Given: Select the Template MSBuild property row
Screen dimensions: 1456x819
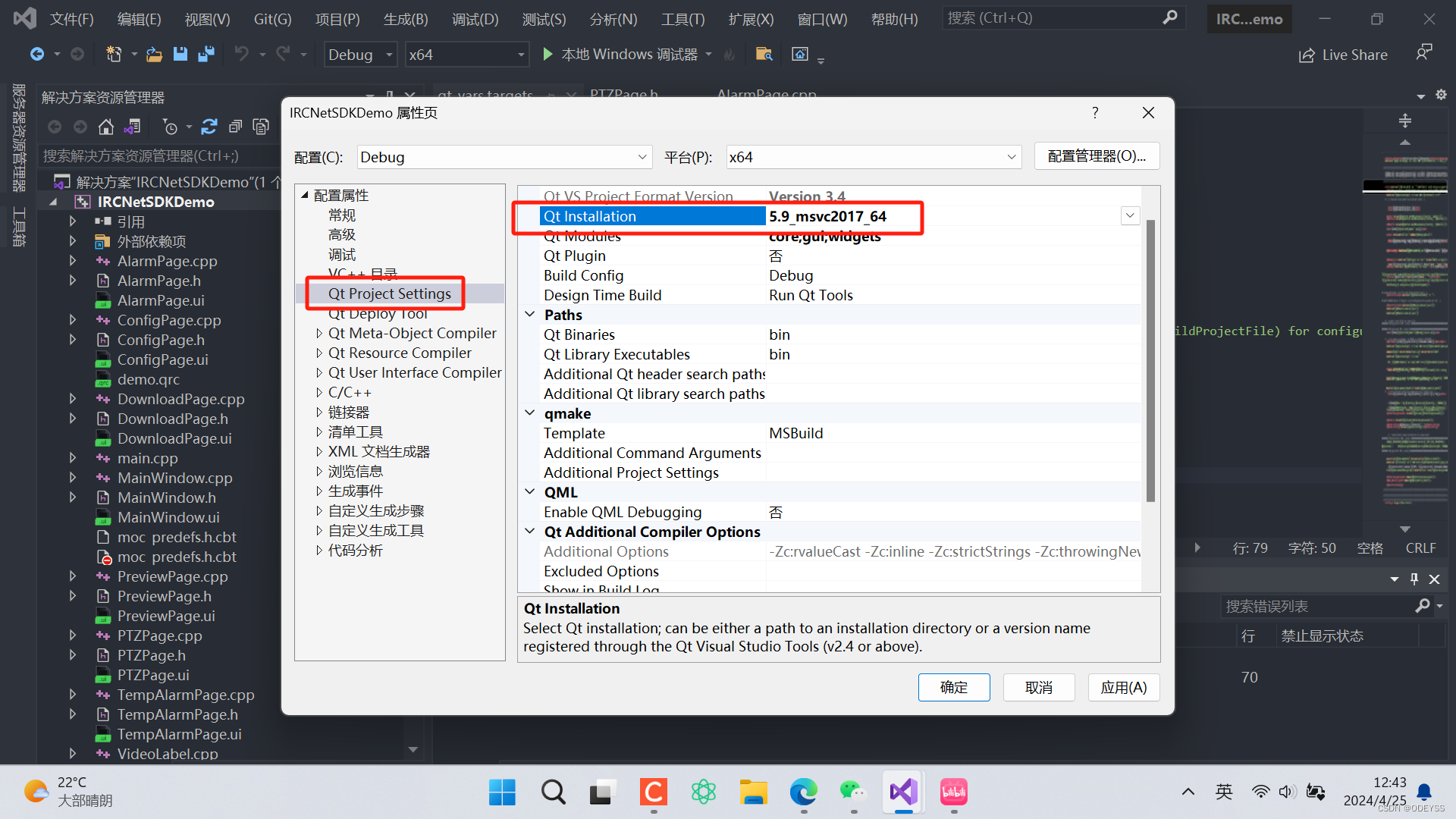Looking at the screenshot, I should tap(840, 433).
